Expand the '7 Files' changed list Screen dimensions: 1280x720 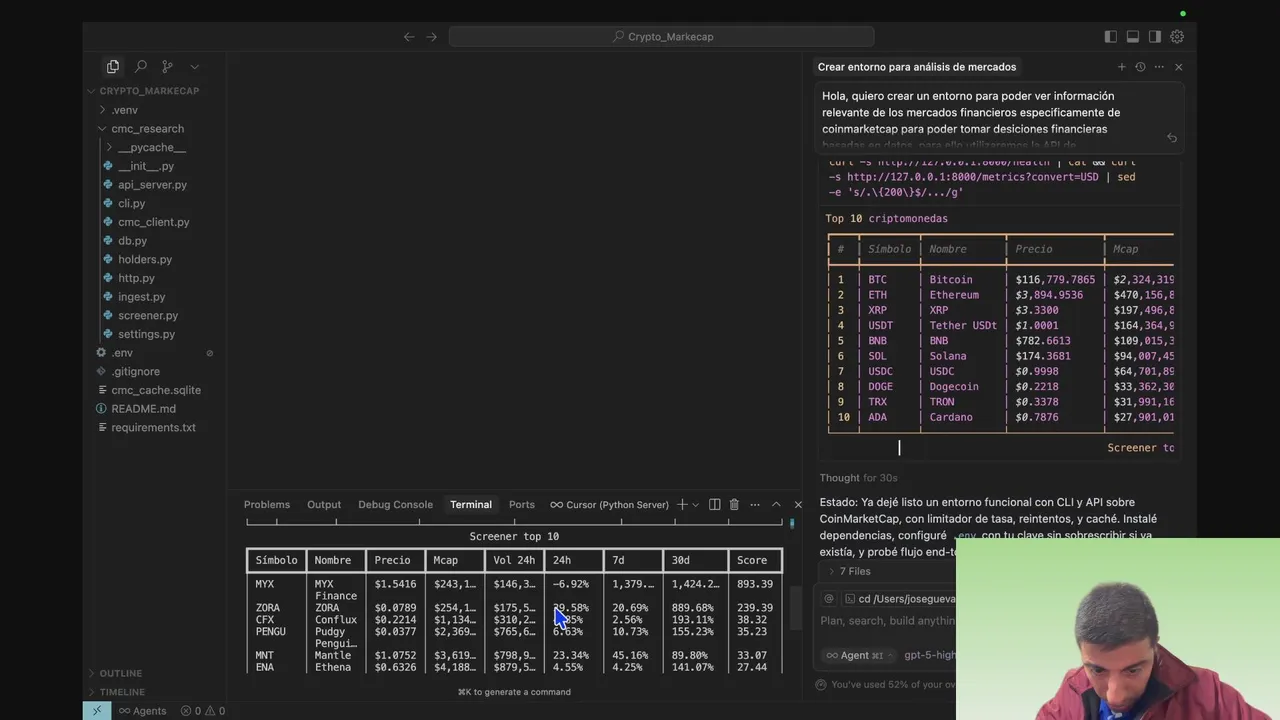point(850,571)
